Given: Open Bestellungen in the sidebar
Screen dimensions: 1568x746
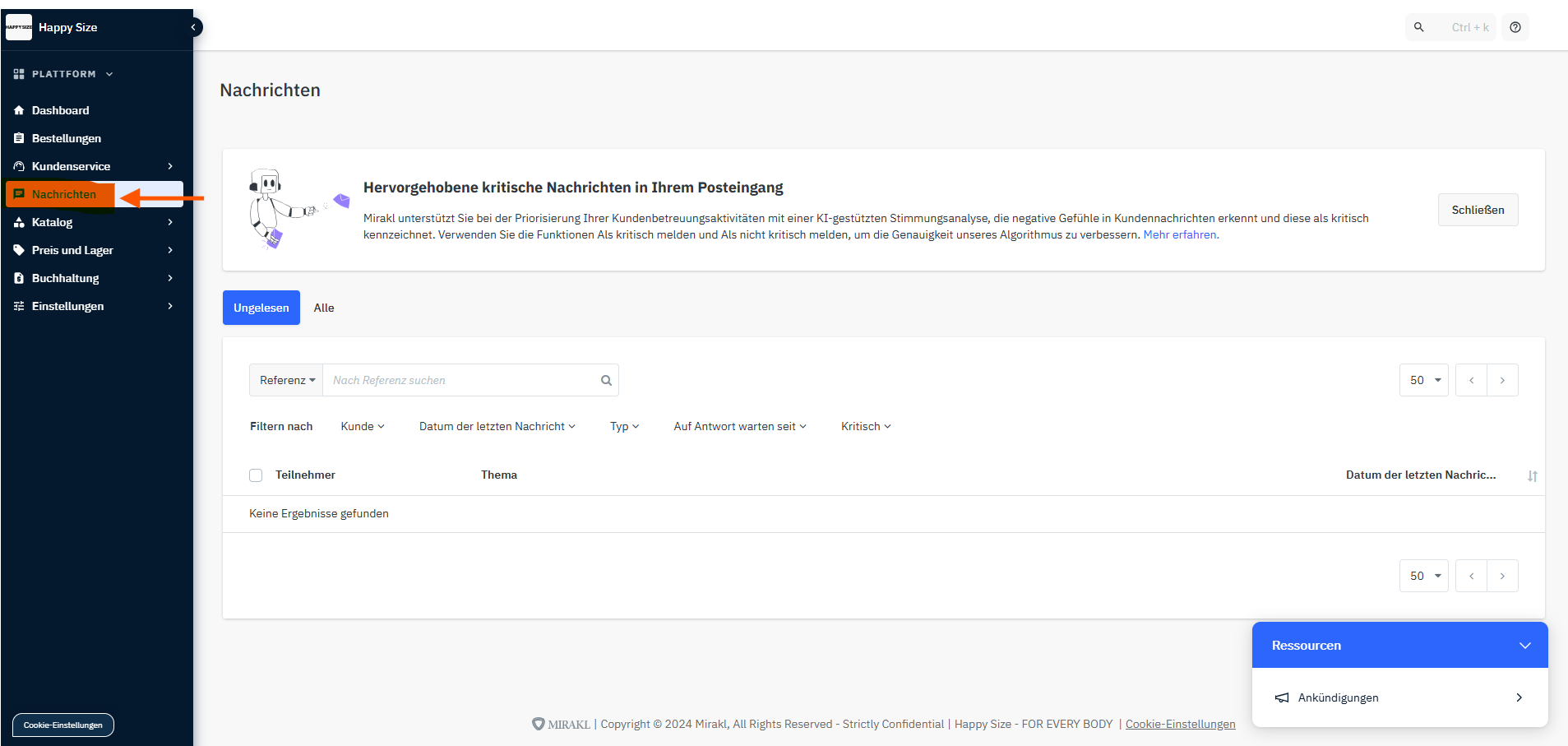Looking at the screenshot, I should (x=67, y=138).
